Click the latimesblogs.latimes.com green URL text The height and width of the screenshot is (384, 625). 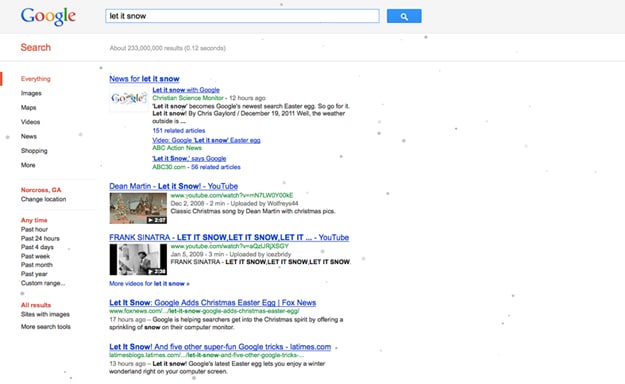[206, 355]
